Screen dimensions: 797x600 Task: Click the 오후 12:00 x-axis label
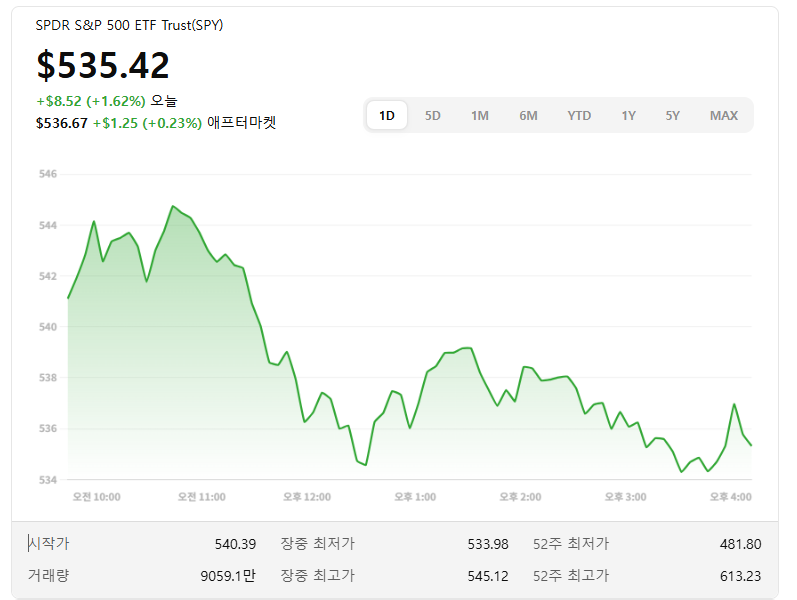pos(307,497)
